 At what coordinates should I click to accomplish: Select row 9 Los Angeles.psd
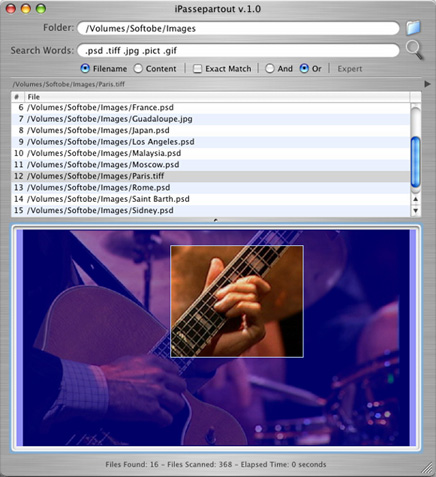coord(211,142)
